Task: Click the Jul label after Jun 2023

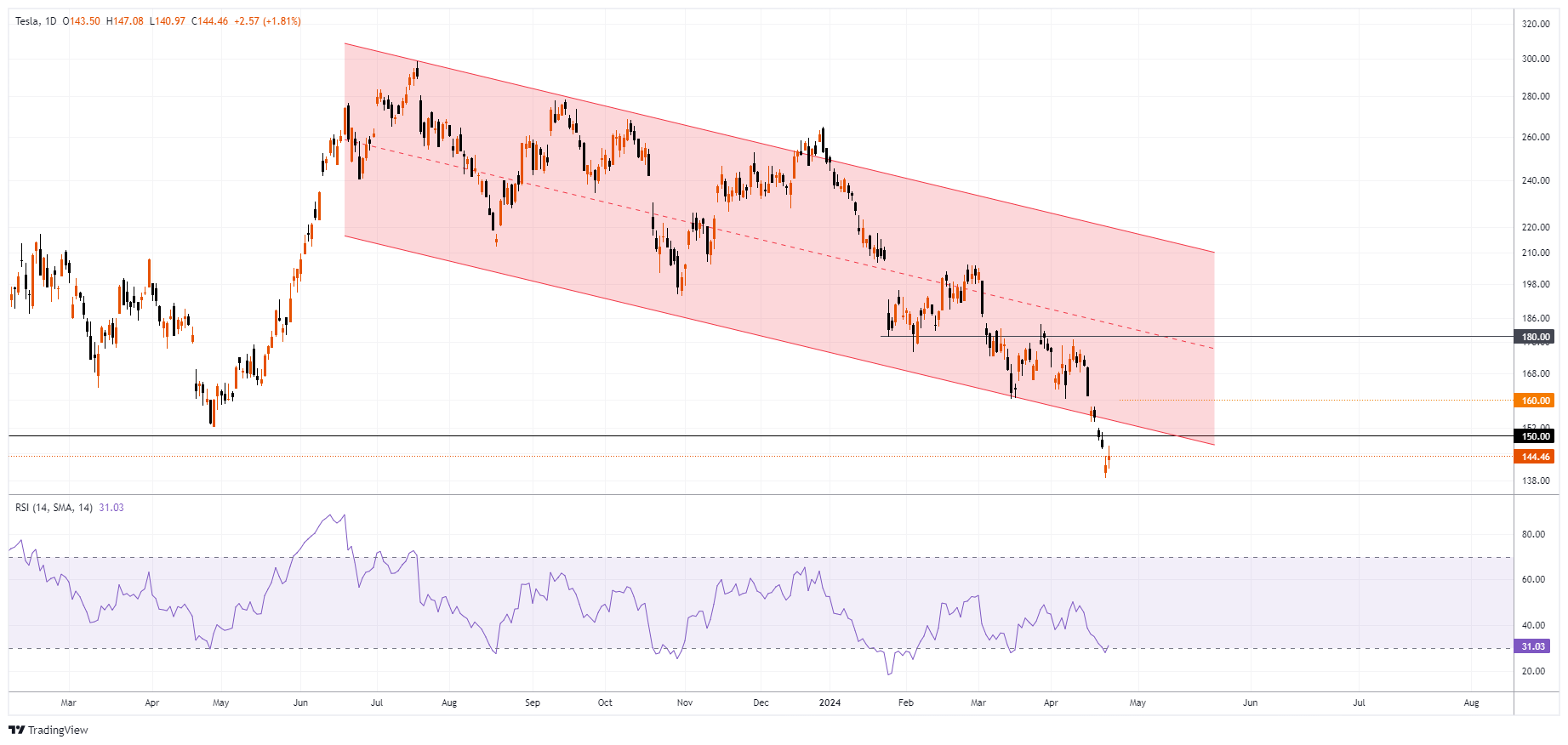Action: (x=377, y=702)
